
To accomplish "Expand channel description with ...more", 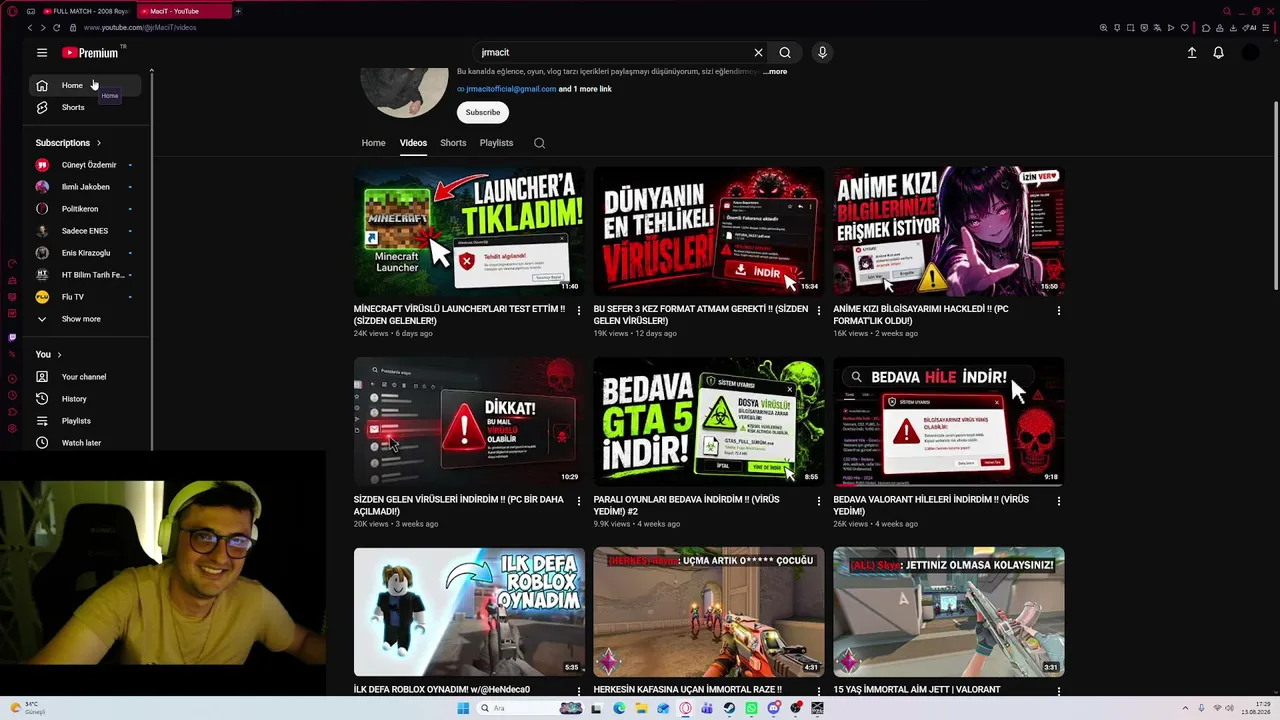I will coord(775,72).
